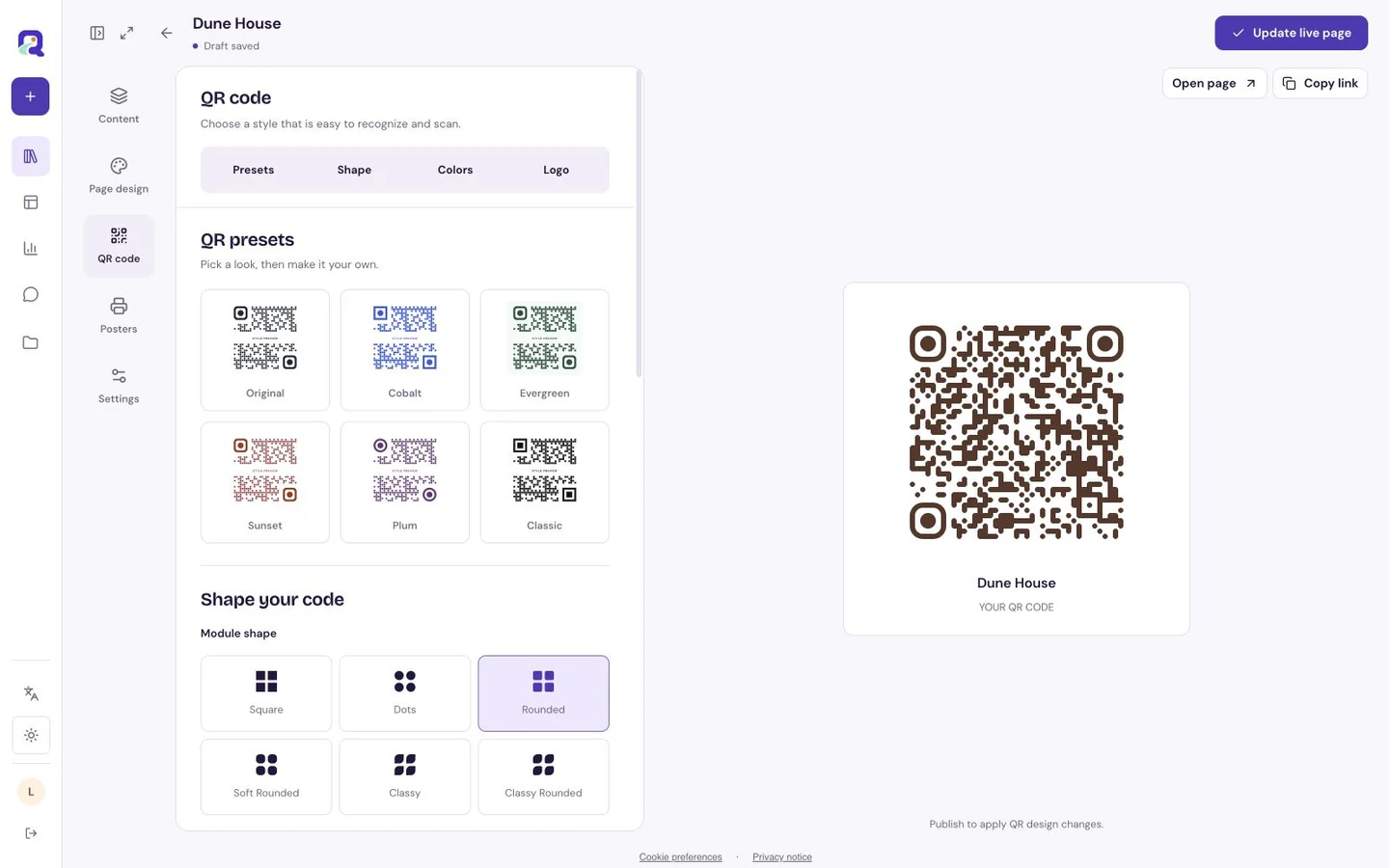Collapse the sidebar panel icon
This screenshot has height=868, width=1389.
[x=97, y=33]
